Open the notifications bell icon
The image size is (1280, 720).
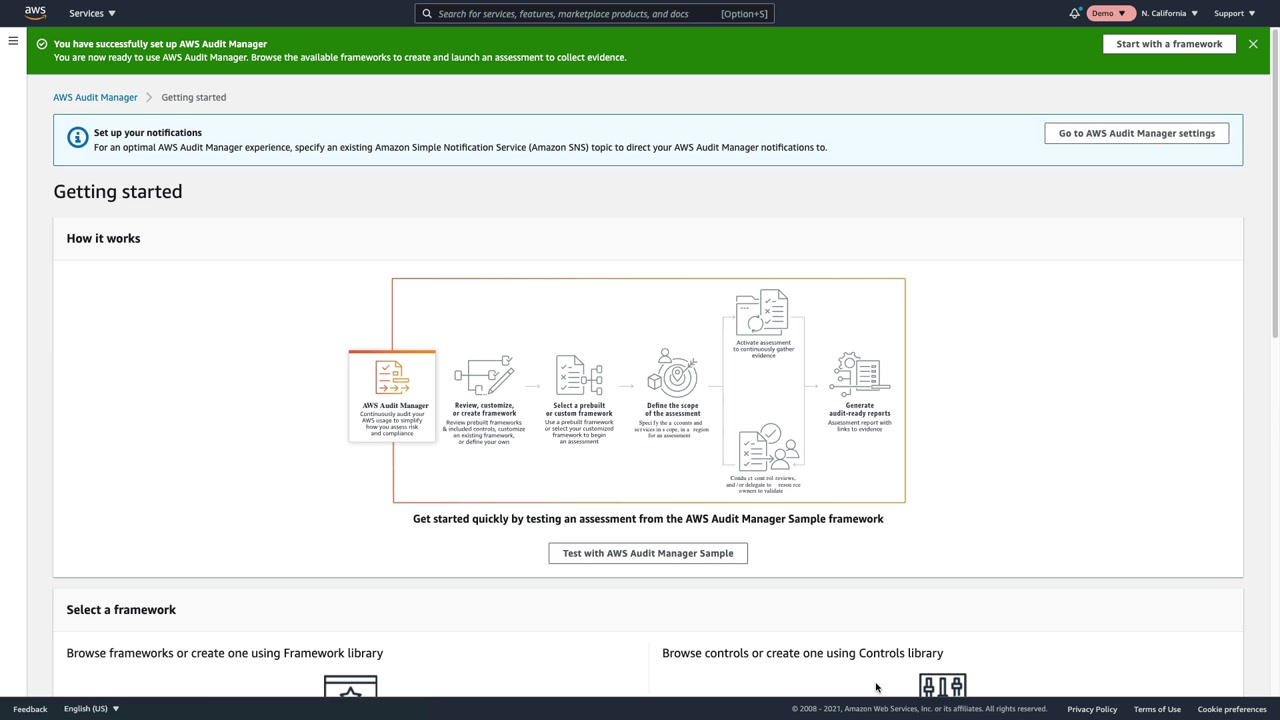point(1075,13)
